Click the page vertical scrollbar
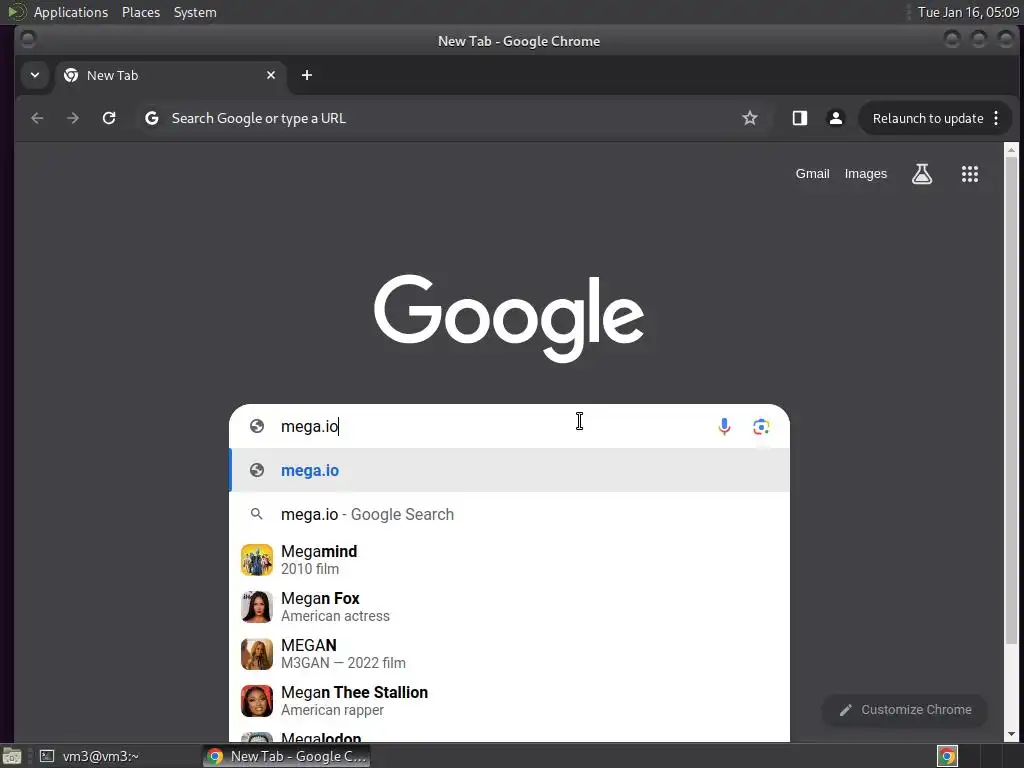The image size is (1024, 768). (1011, 400)
